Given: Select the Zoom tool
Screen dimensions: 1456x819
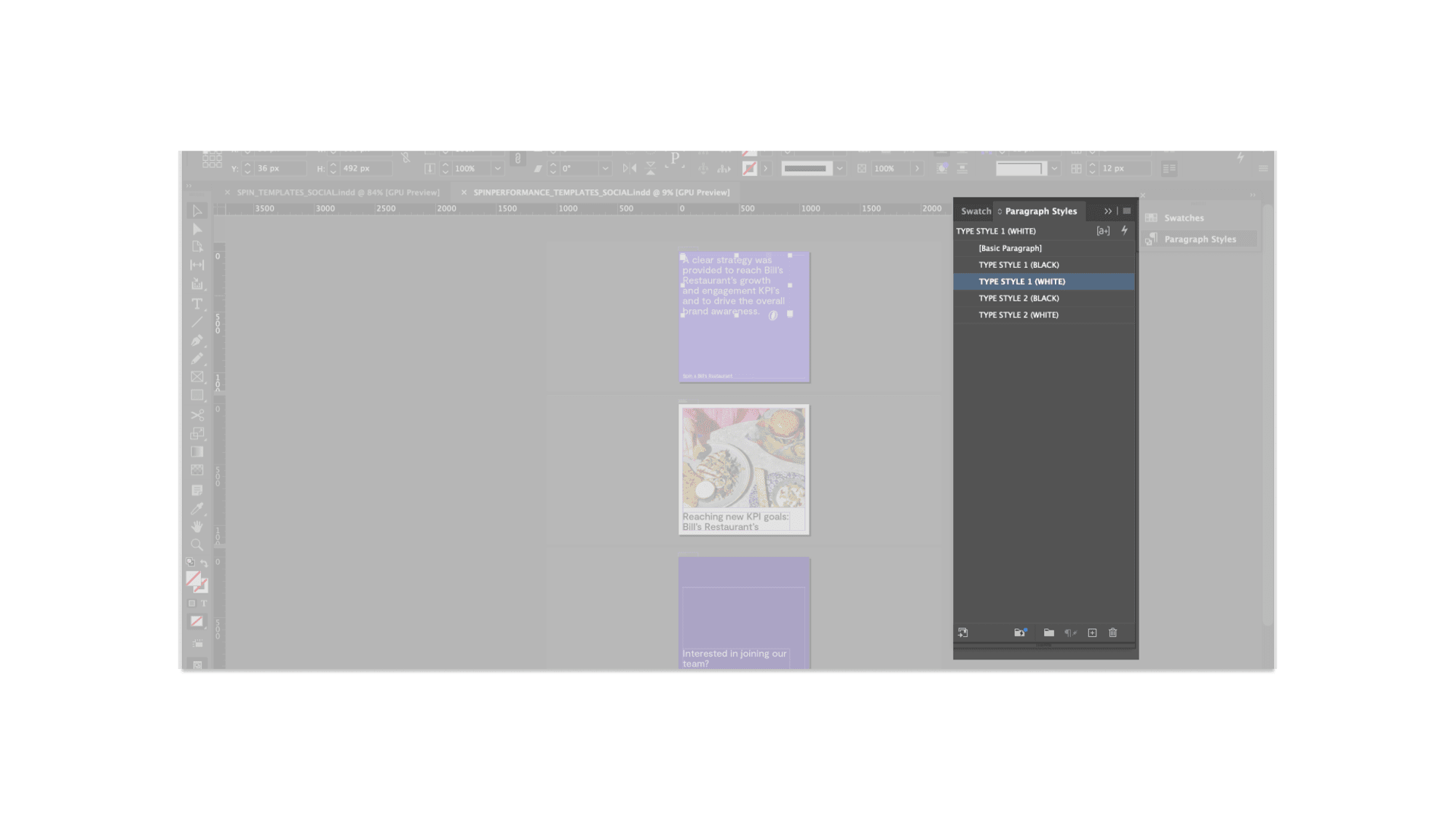Looking at the screenshot, I should tap(197, 545).
